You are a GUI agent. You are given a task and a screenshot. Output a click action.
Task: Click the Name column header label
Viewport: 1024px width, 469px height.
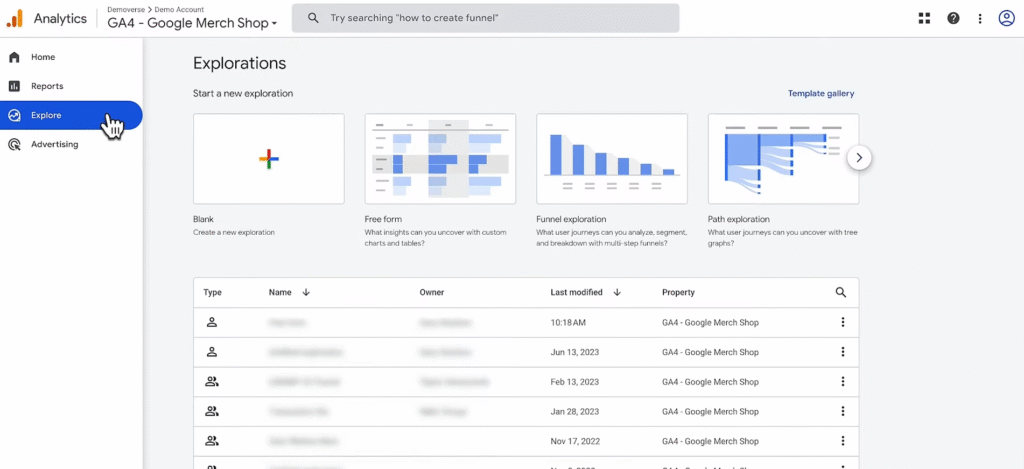tap(280, 293)
